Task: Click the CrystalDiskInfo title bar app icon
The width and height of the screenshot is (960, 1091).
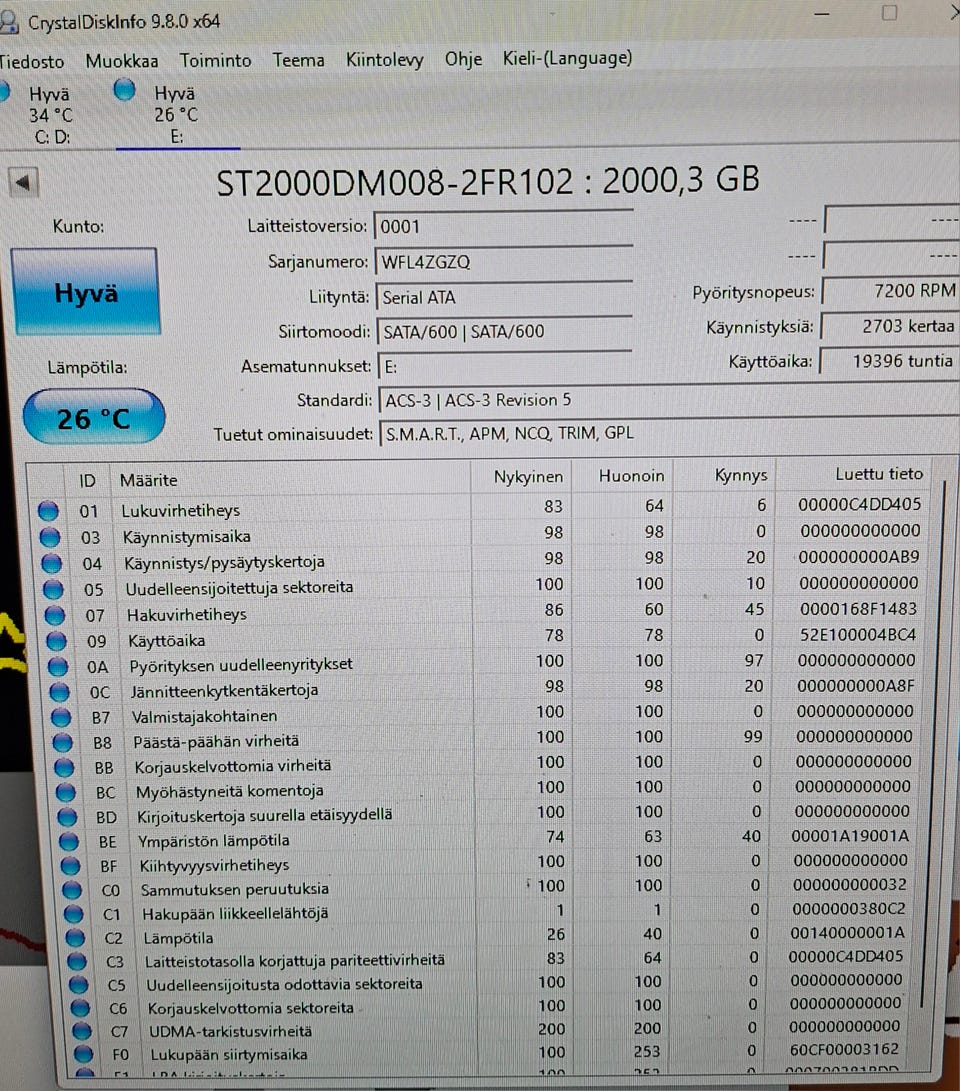Action: [8, 22]
